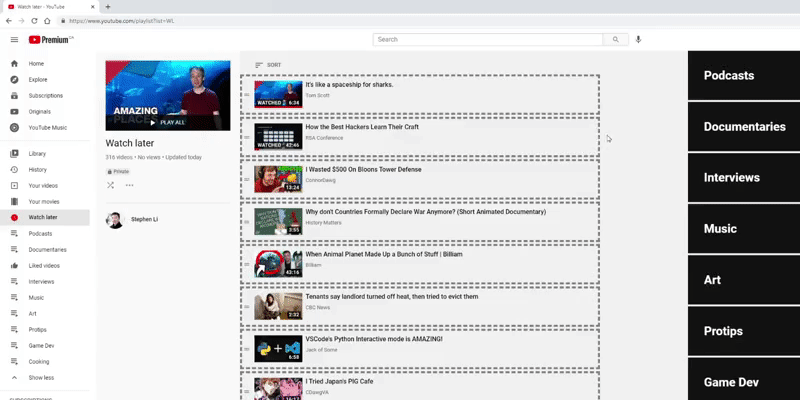Viewport: 800px width, 400px height.
Task: Click the Interviews panel button
Action: click(x=744, y=178)
